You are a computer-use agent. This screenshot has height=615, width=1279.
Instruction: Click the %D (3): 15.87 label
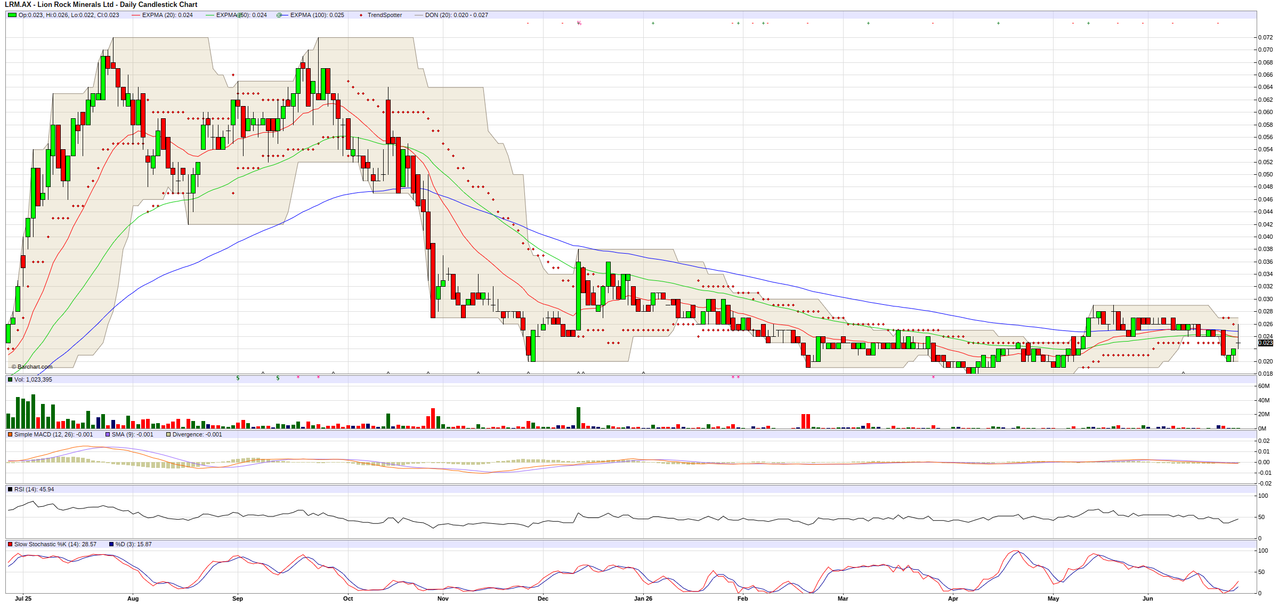pyautogui.click(x=133, y=544)
